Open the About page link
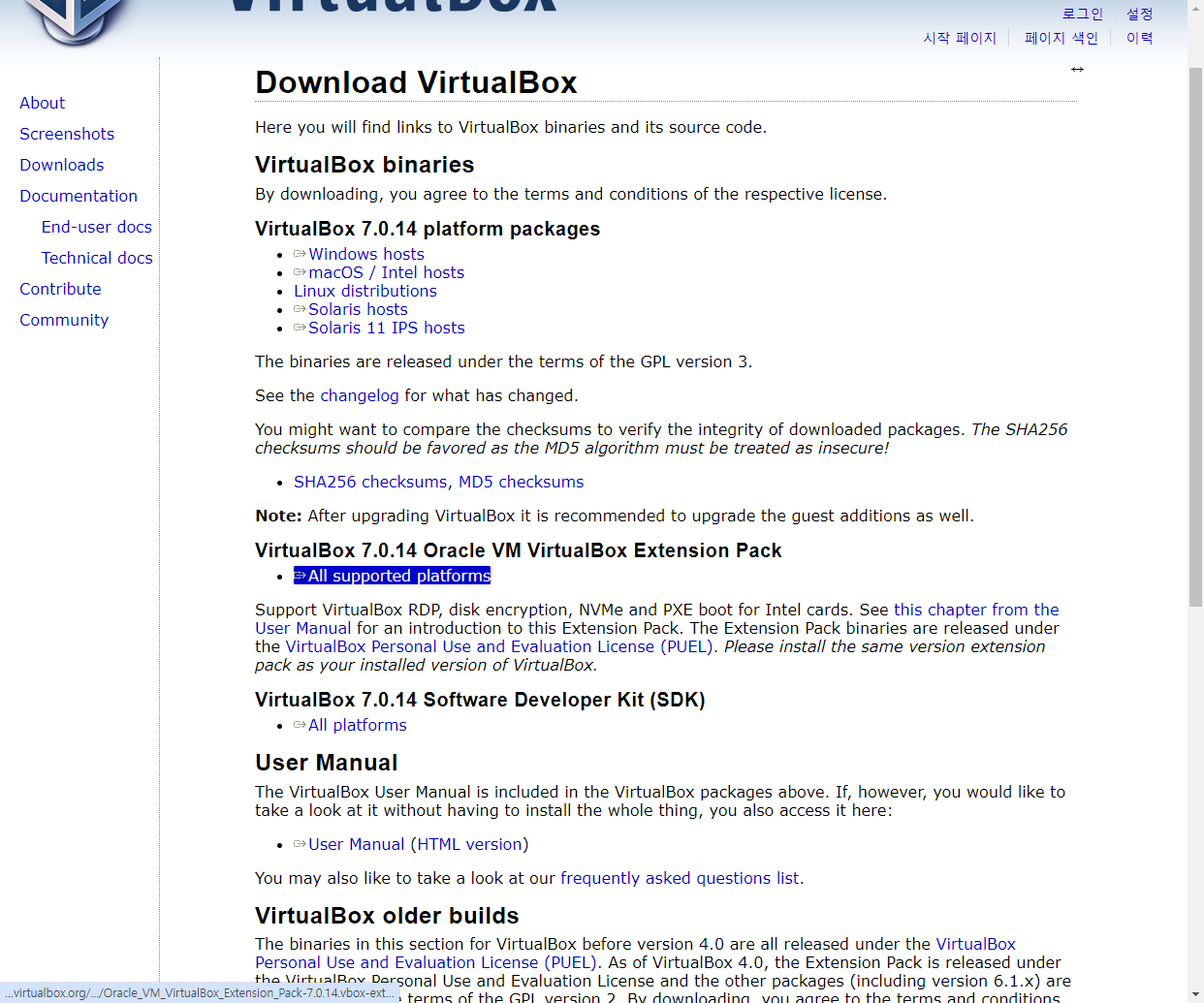The width and height of the screenshot is (1204, 1003). [42, 103]
